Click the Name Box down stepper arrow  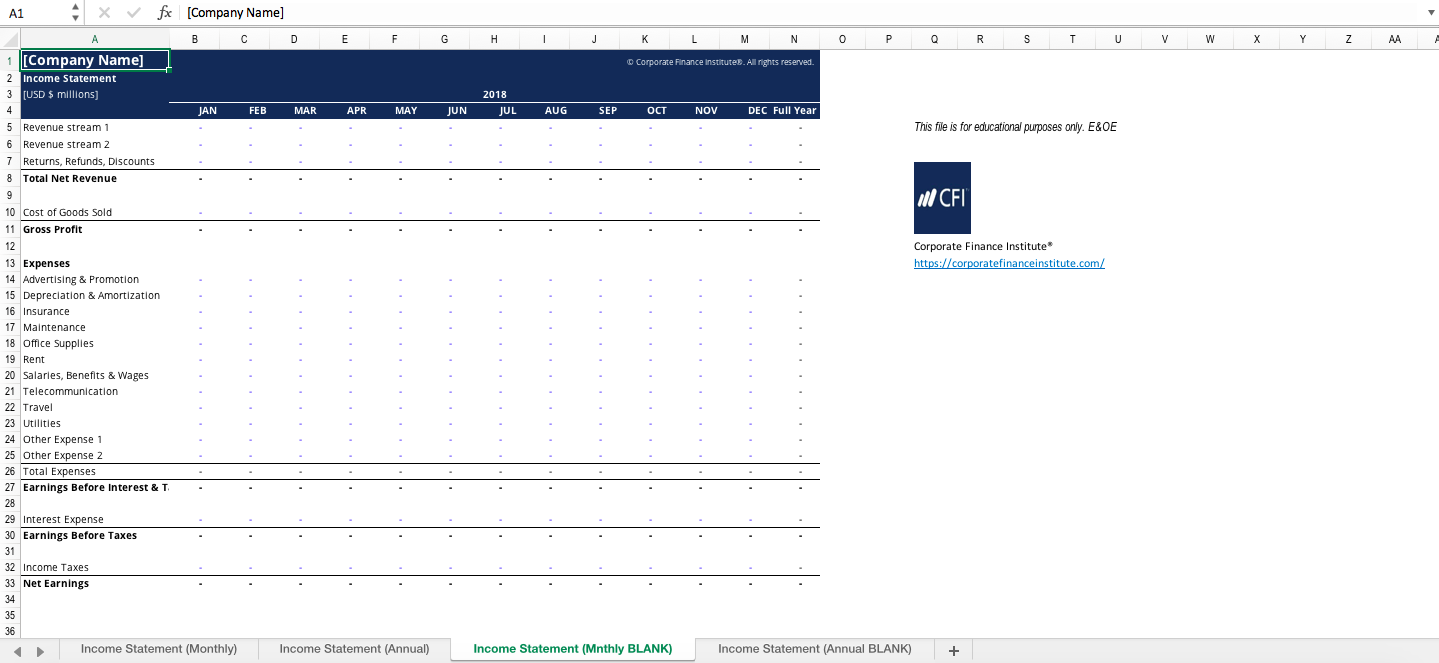click(x=74, y=17)
